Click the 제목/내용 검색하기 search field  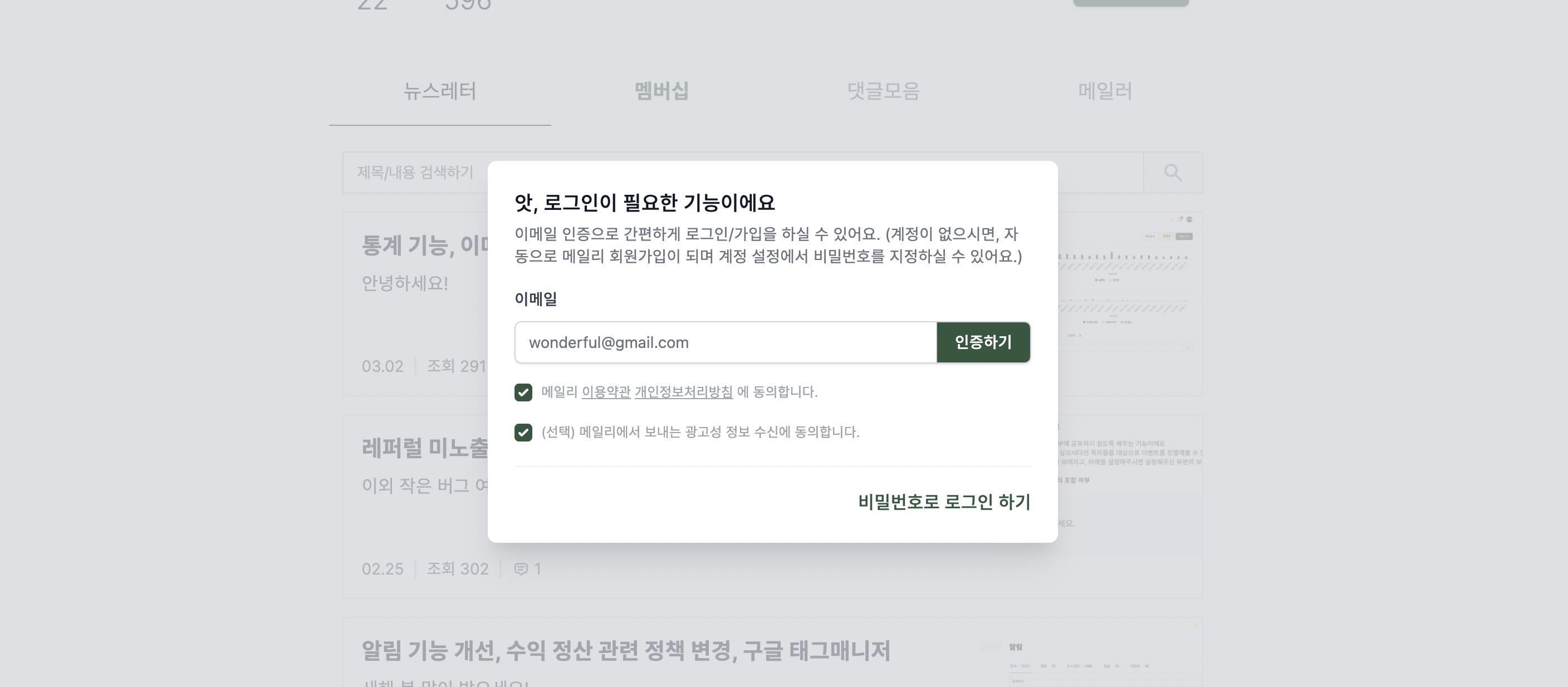tap(414, 173)
